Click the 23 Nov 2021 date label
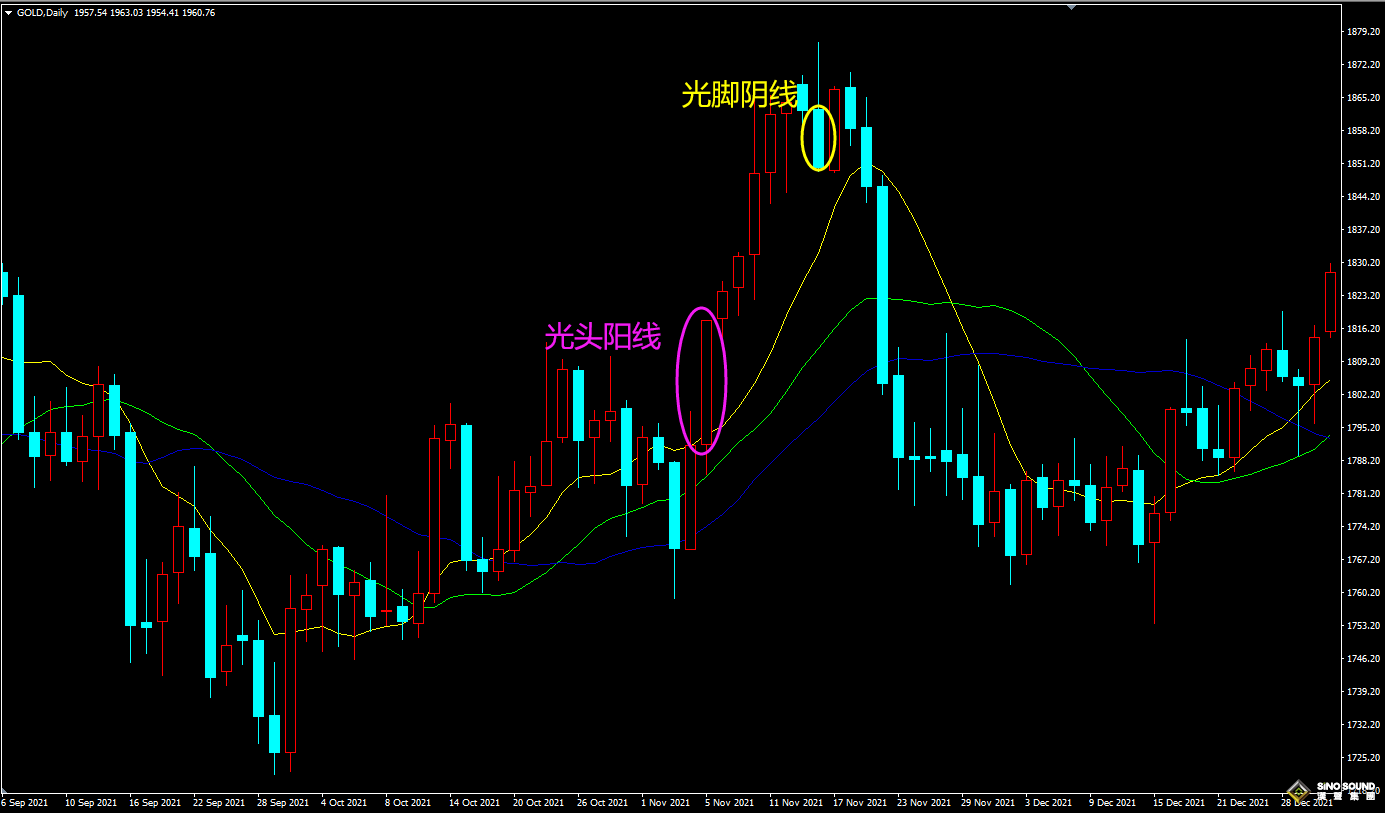 pyautogui.click(x=924, y=802)
